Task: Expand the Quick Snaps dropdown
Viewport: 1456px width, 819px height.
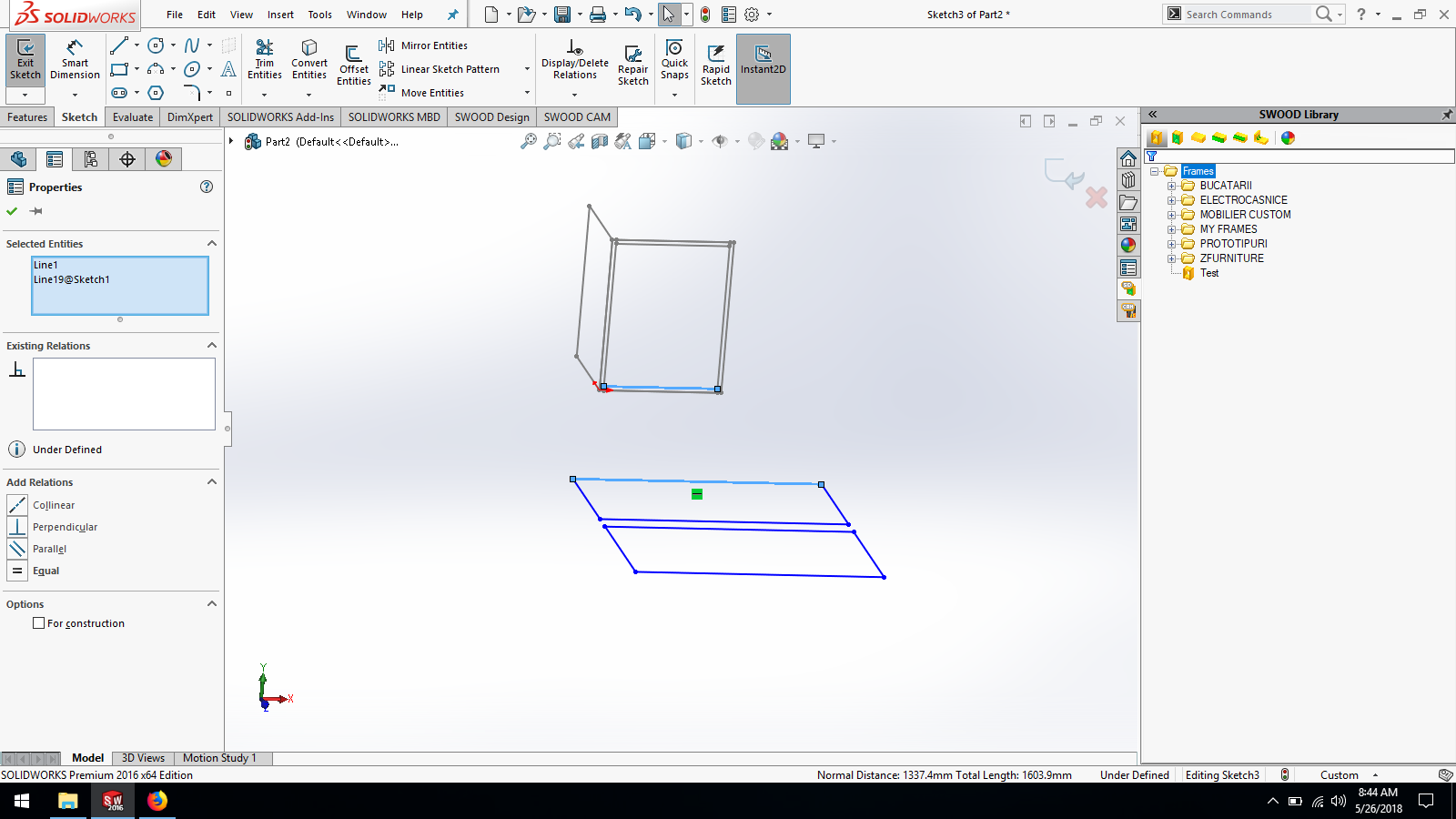Action: point(674,95)
